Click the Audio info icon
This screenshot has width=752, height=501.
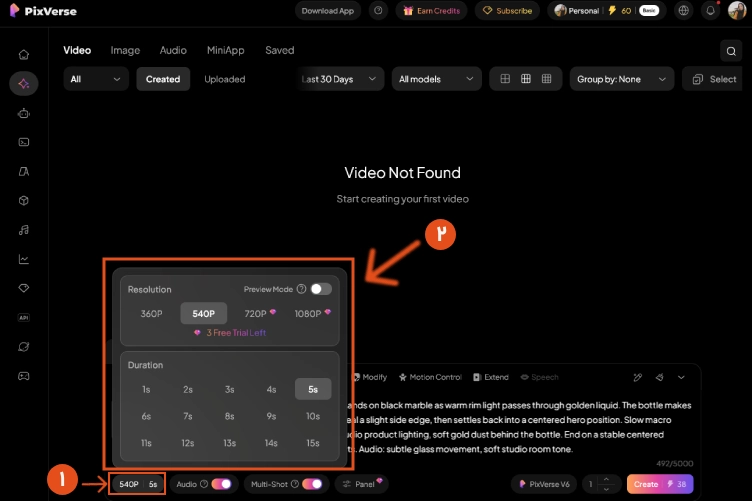(204, 484)
